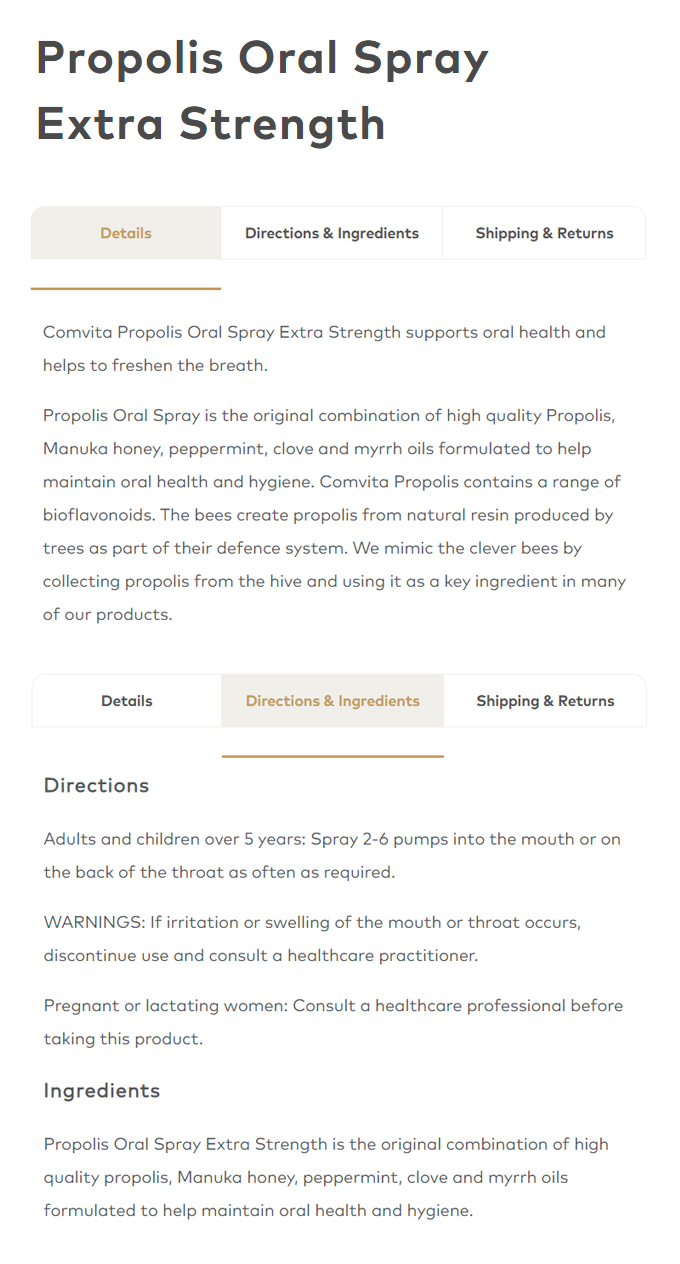Viewport: 680px width, 1264px height.
Task: Select the highlighted gold Details tab
Action: [126, 233]
